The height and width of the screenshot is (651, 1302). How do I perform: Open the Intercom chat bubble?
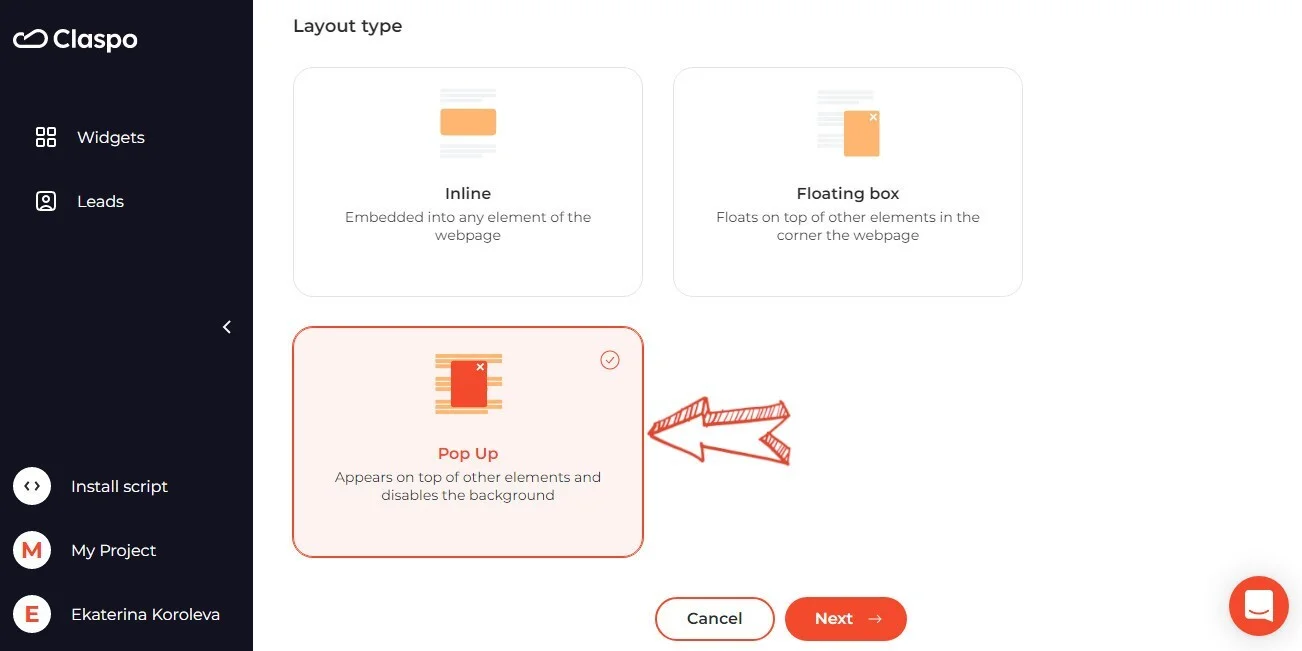point(1258,605)
